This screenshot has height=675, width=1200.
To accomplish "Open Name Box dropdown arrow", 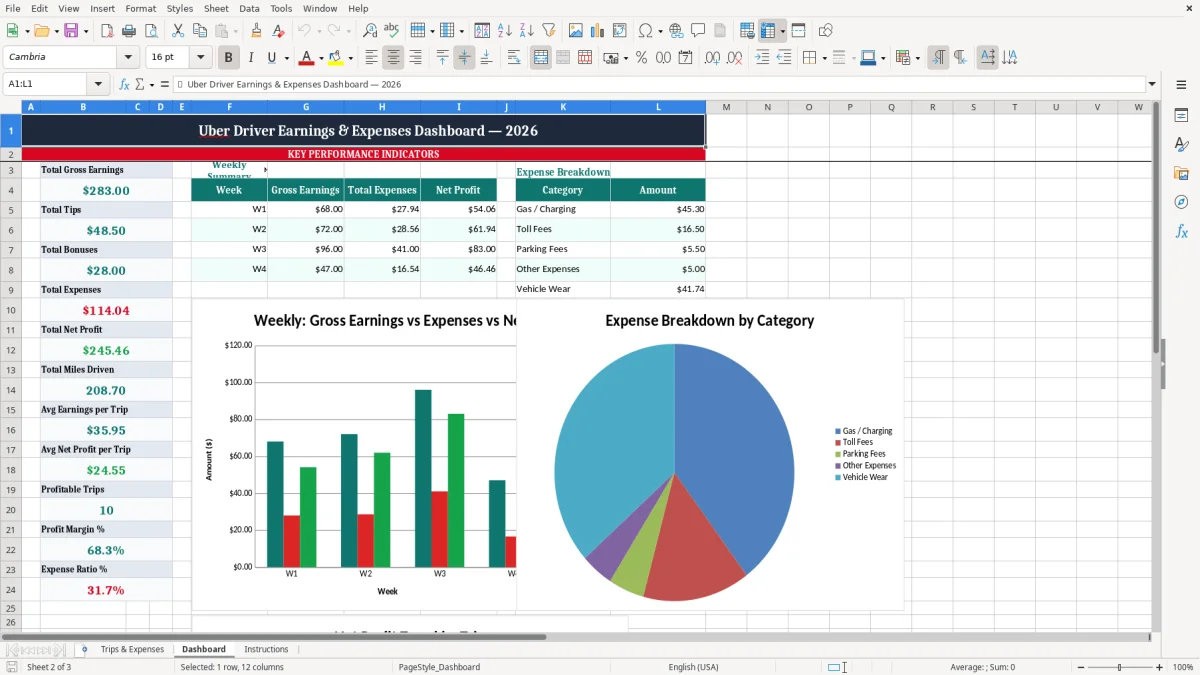I will click(x=98, y=84).
